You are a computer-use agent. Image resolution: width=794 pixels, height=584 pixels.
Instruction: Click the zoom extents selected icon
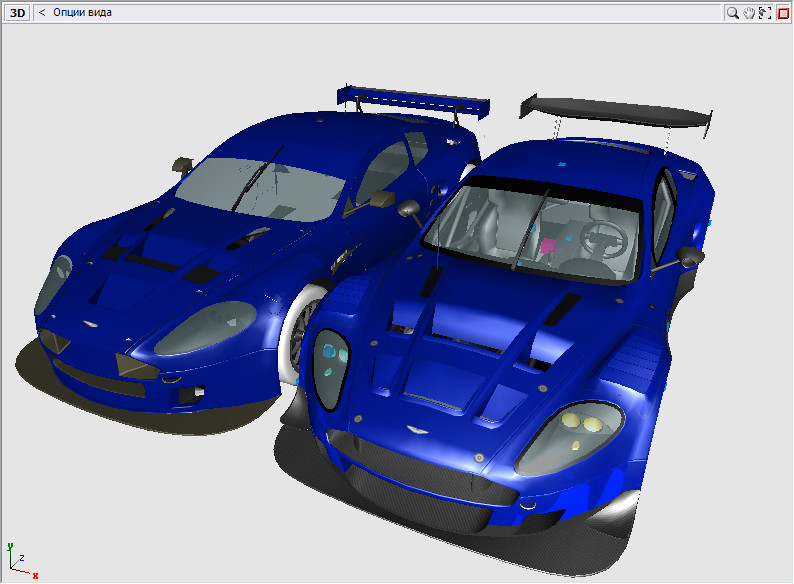[x=765, y=13]
